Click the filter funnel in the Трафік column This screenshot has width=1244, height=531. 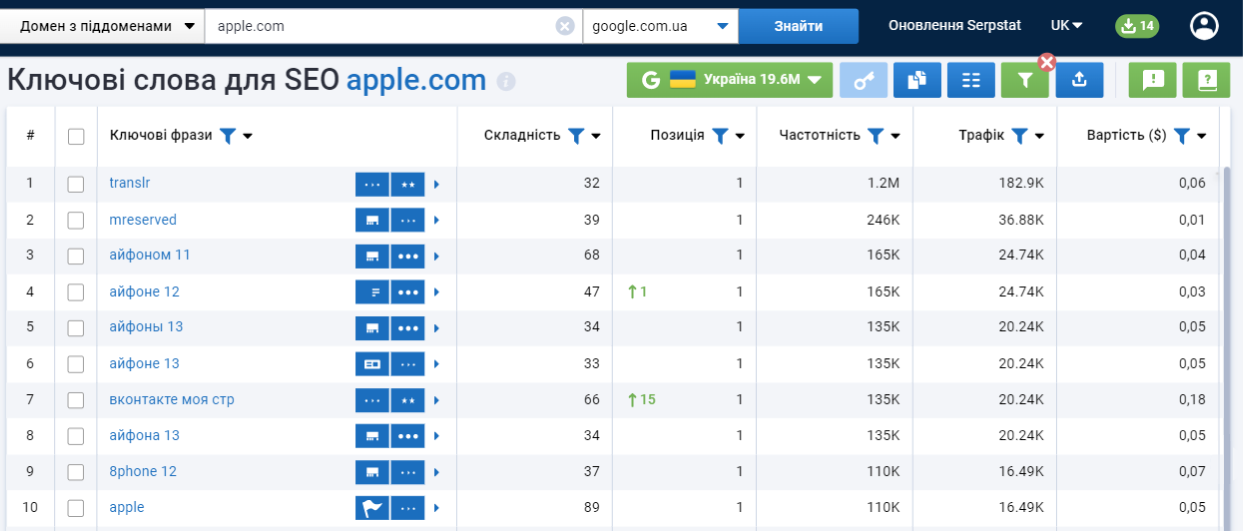coord(1019,136)
